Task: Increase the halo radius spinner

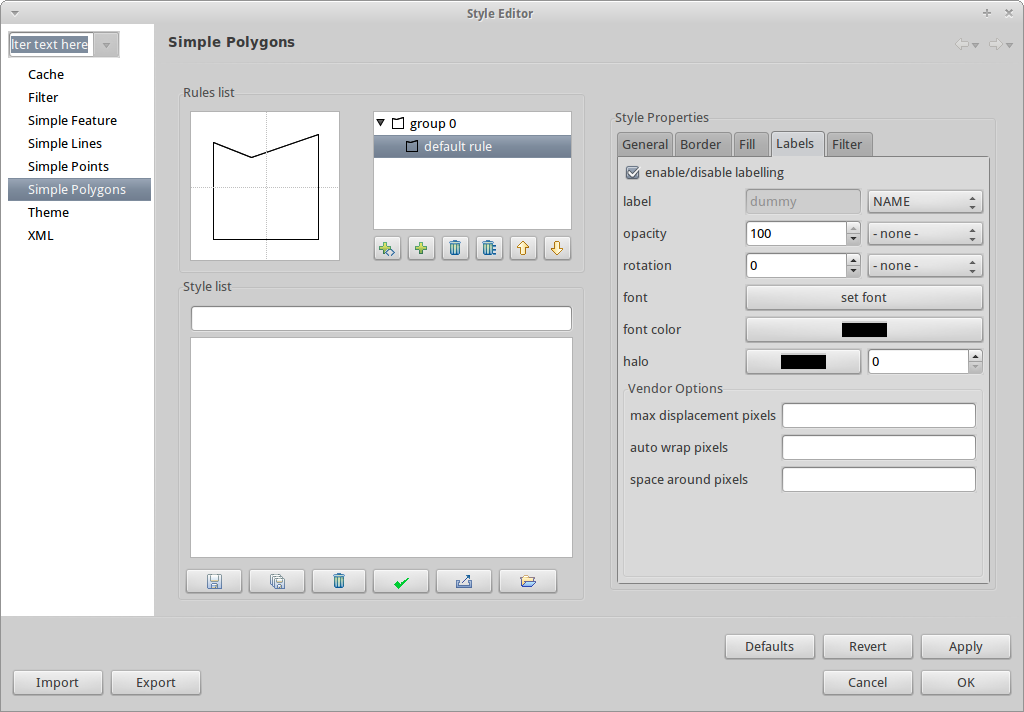Action: pos(975,356)
